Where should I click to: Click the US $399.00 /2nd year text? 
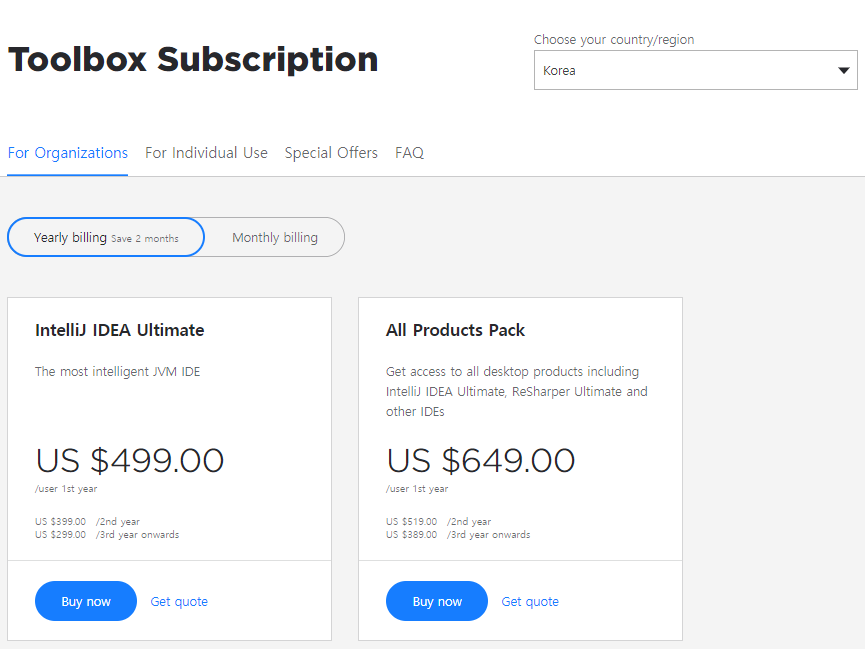(x=87, y=522)
